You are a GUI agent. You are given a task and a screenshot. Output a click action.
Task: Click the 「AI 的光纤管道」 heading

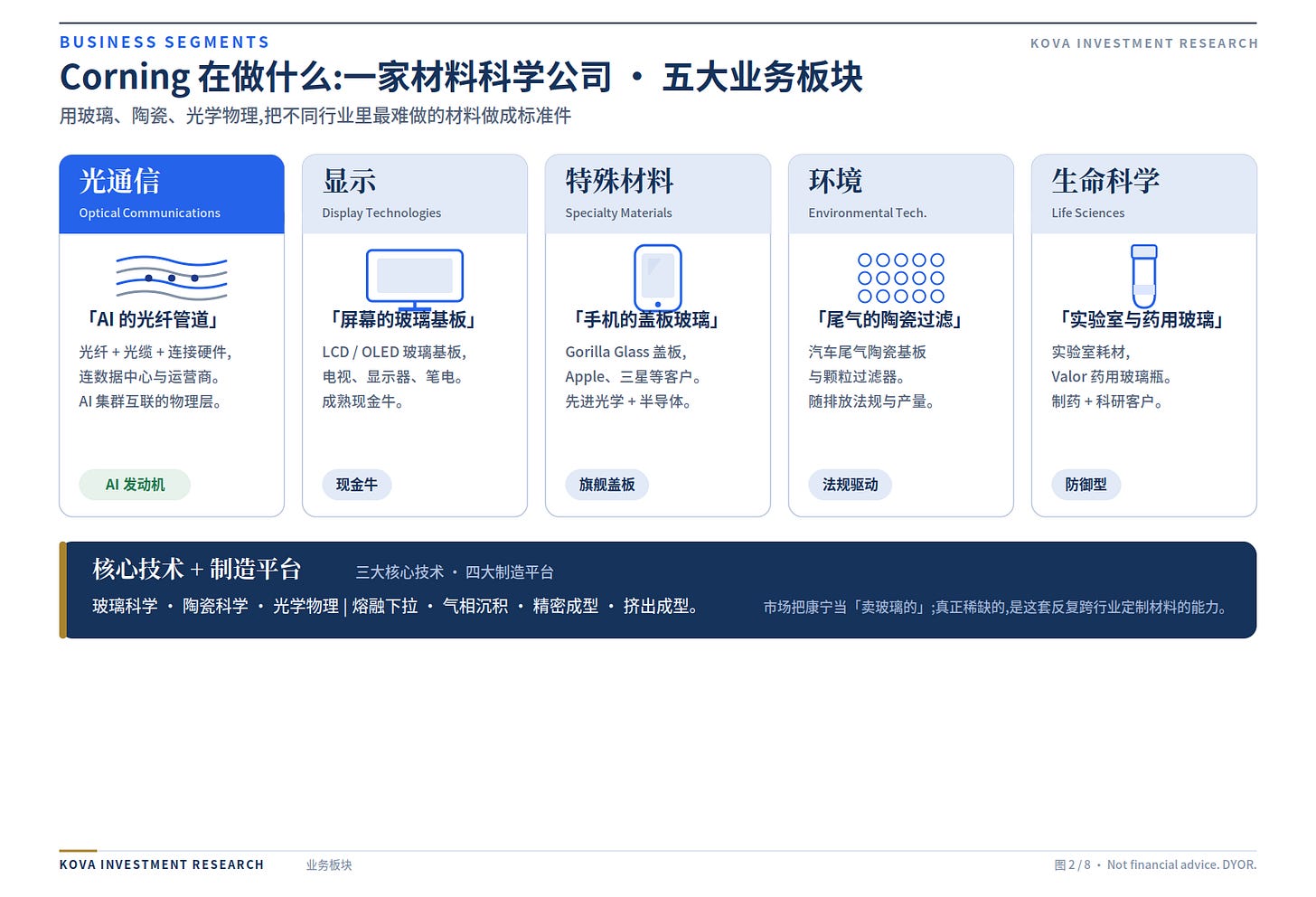pyautogui.click(x=152, y=319)
